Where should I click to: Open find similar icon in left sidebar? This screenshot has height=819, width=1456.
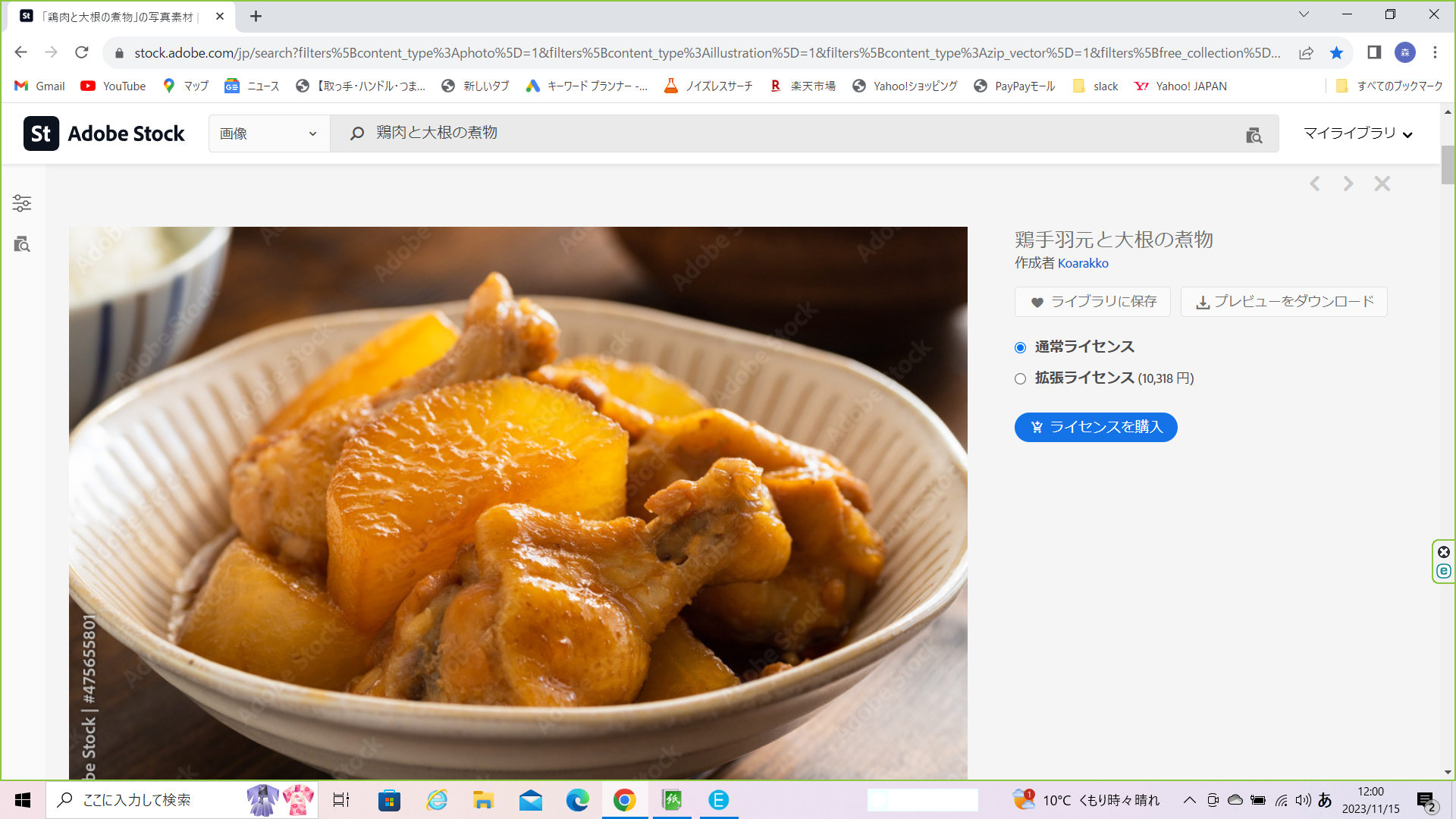tap(22, 244)
